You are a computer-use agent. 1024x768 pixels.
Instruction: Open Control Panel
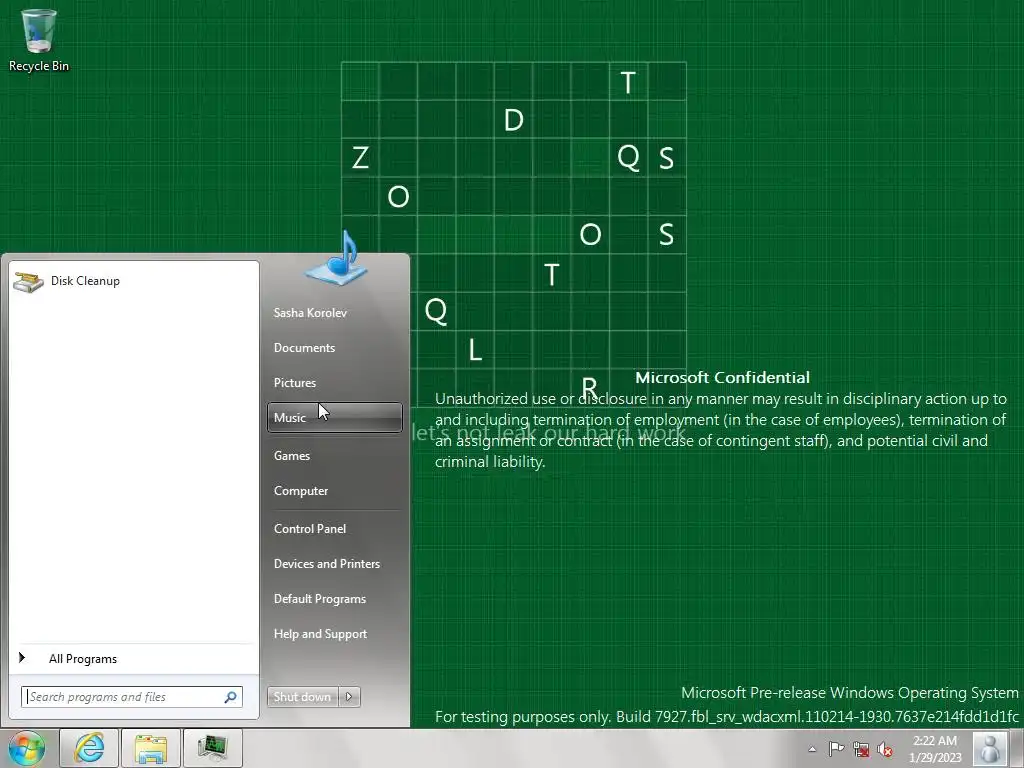pyautogui.click(x=334, y=529)
